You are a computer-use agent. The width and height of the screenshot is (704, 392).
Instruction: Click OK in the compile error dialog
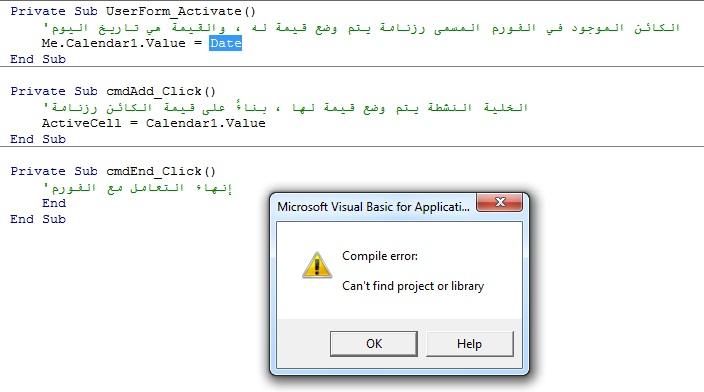(374, 344)
